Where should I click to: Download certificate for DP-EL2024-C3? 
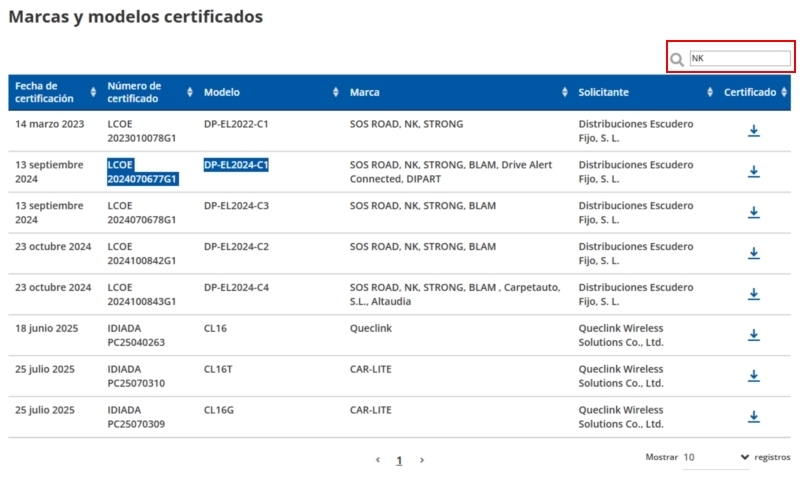point(754,212)
